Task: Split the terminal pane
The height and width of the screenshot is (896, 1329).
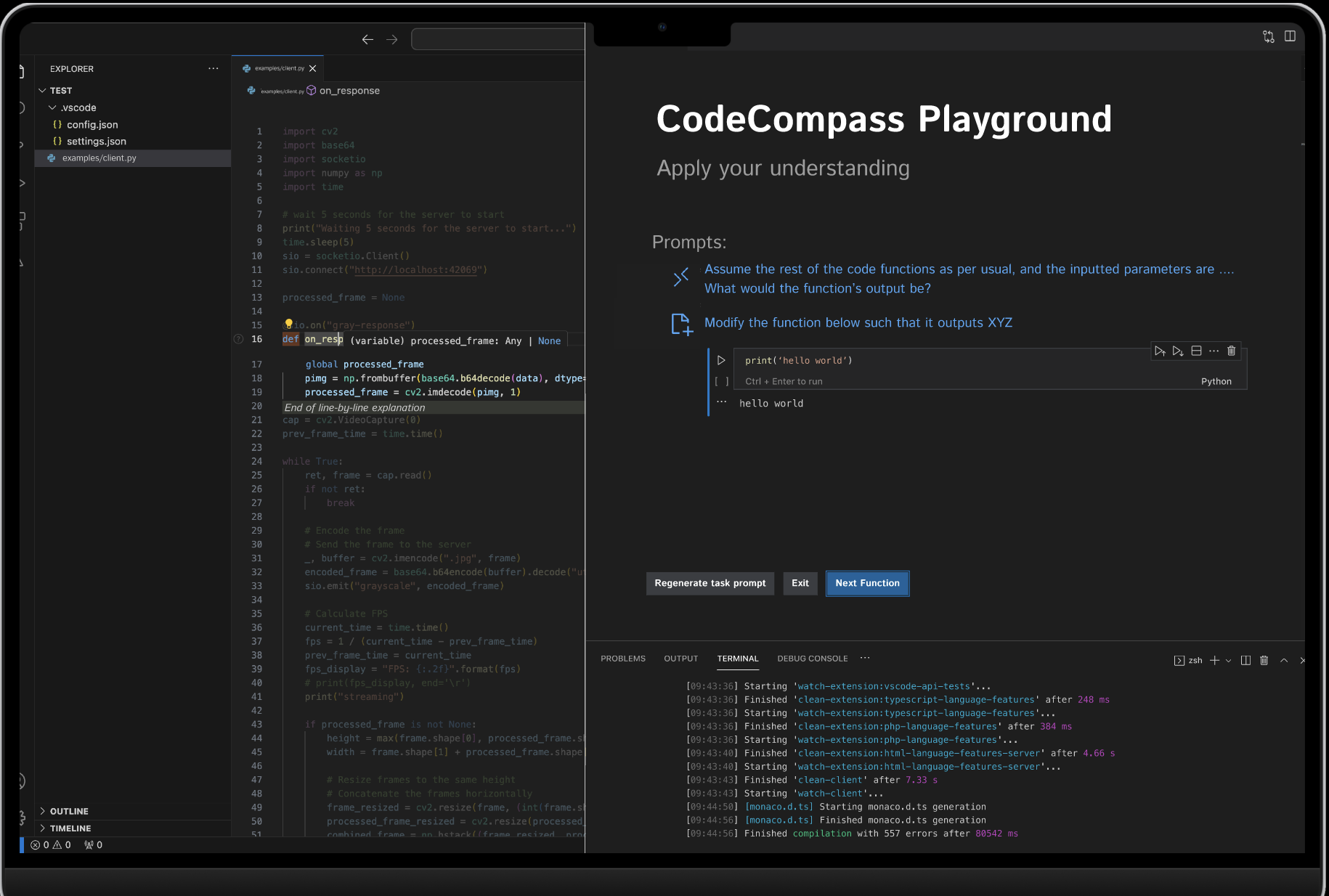Action: (1246, 660)
